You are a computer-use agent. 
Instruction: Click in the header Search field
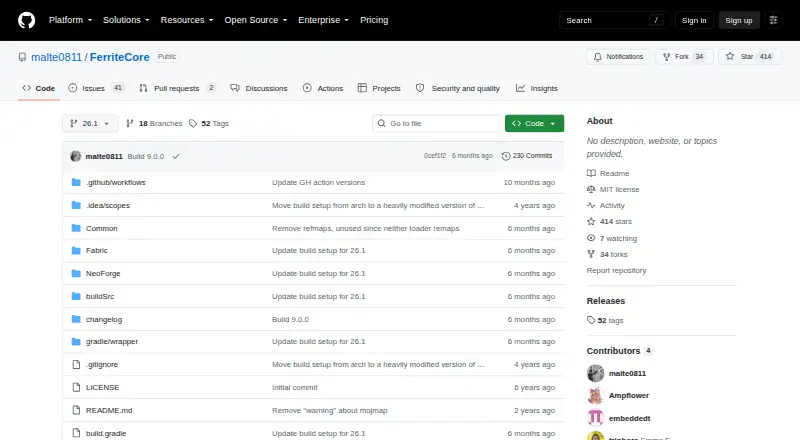pos(614,20)
